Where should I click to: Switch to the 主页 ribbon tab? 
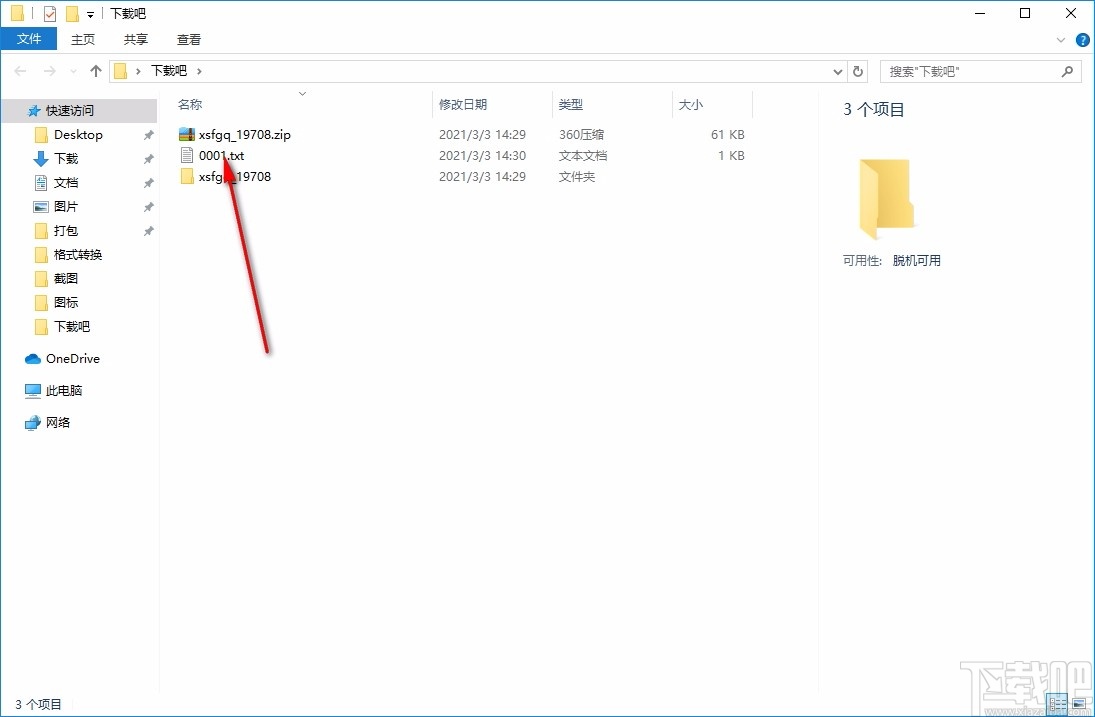pos(82,40)
